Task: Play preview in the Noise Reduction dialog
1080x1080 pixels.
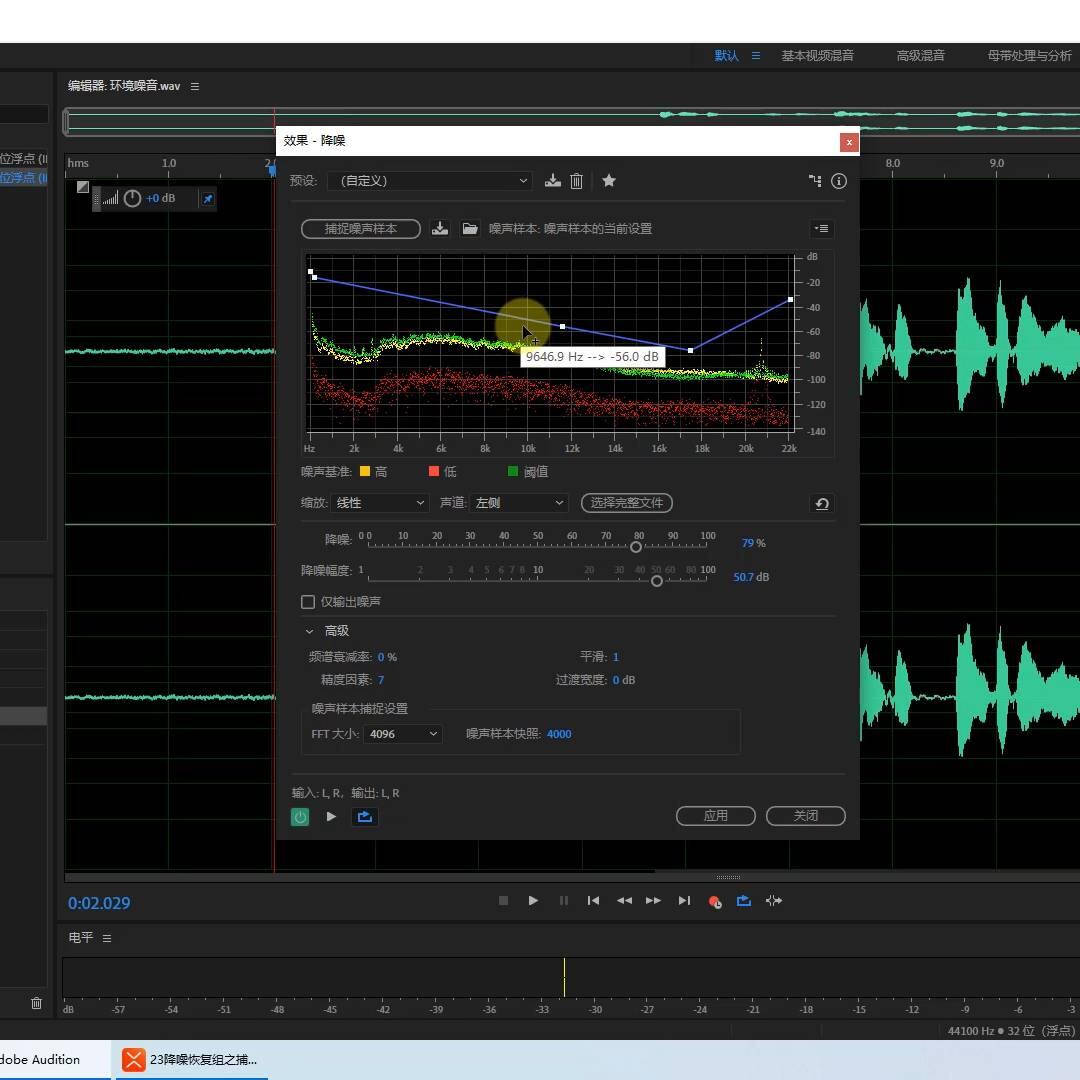Action: pos(331,816)
